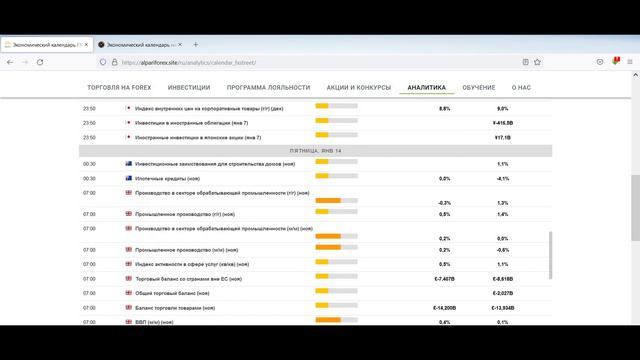Click the Japan flag beside Инвестиции в иностранные облигации
The height and width of the screenshot is (360, 640).
[x=129, y=122]
